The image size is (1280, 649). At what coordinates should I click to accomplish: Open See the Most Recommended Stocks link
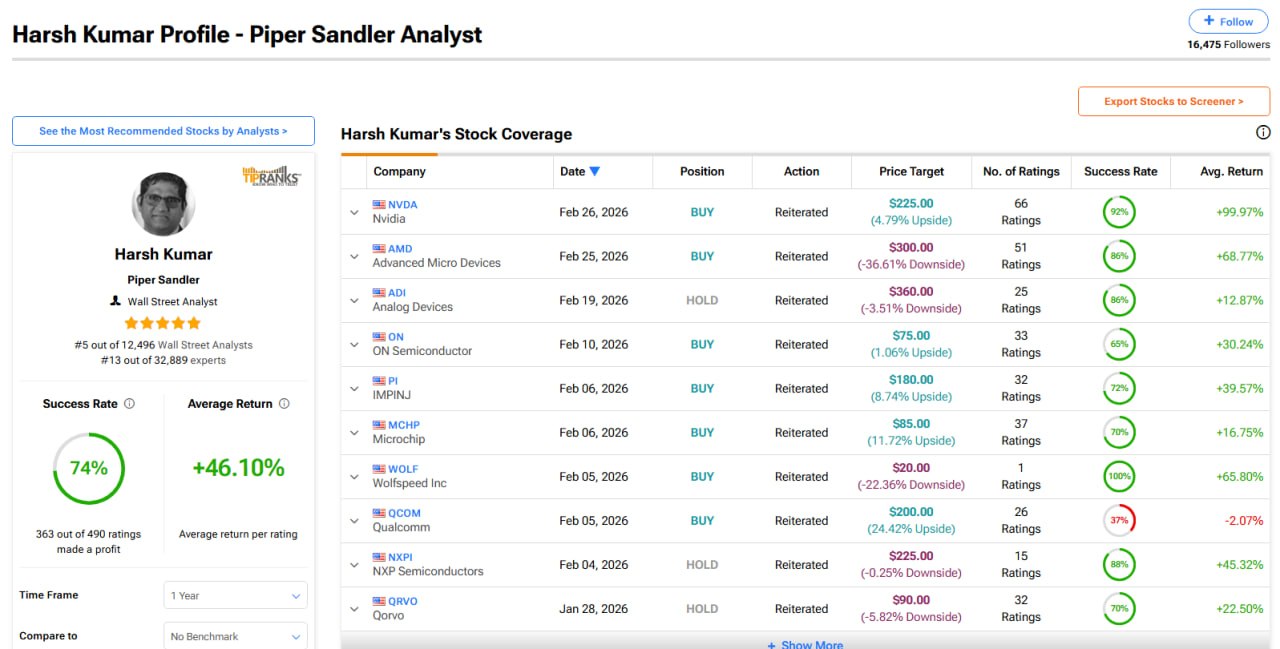point(163,131)
